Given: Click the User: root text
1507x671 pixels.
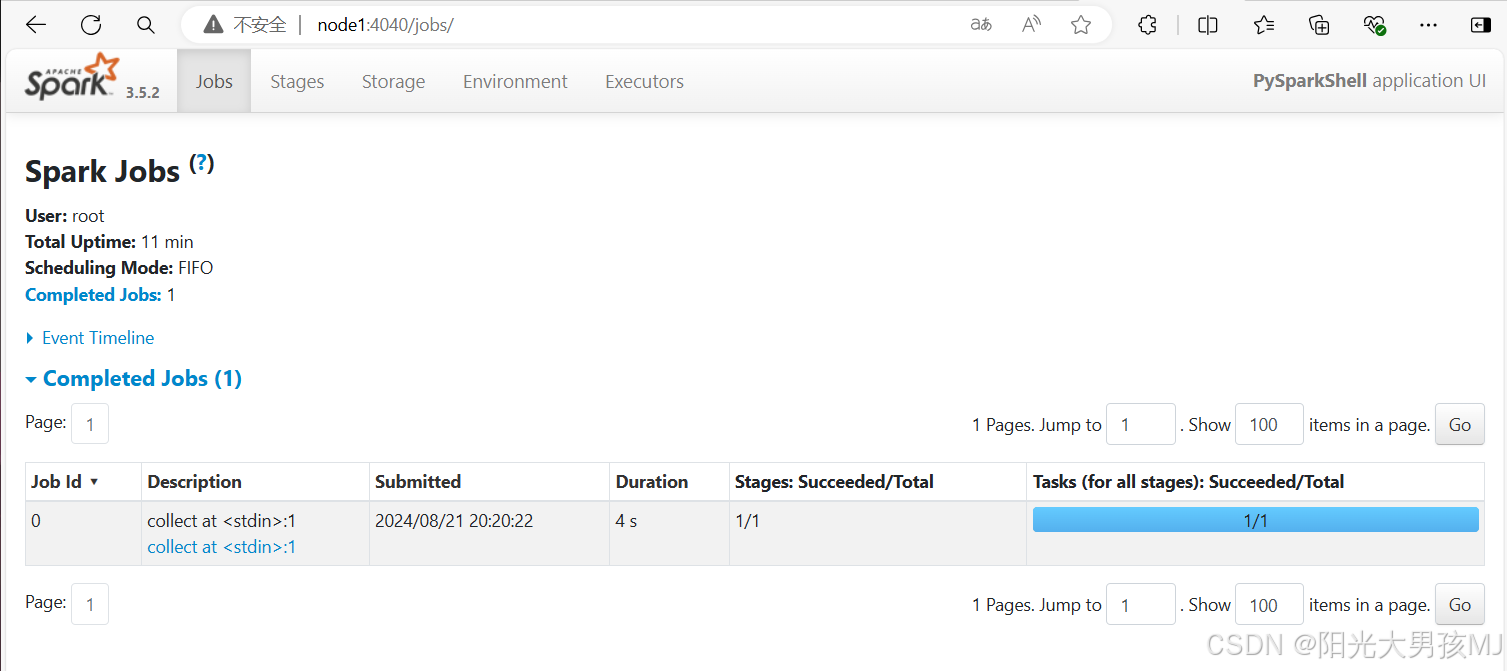Looking at the screenshot, I should [65, 216].
